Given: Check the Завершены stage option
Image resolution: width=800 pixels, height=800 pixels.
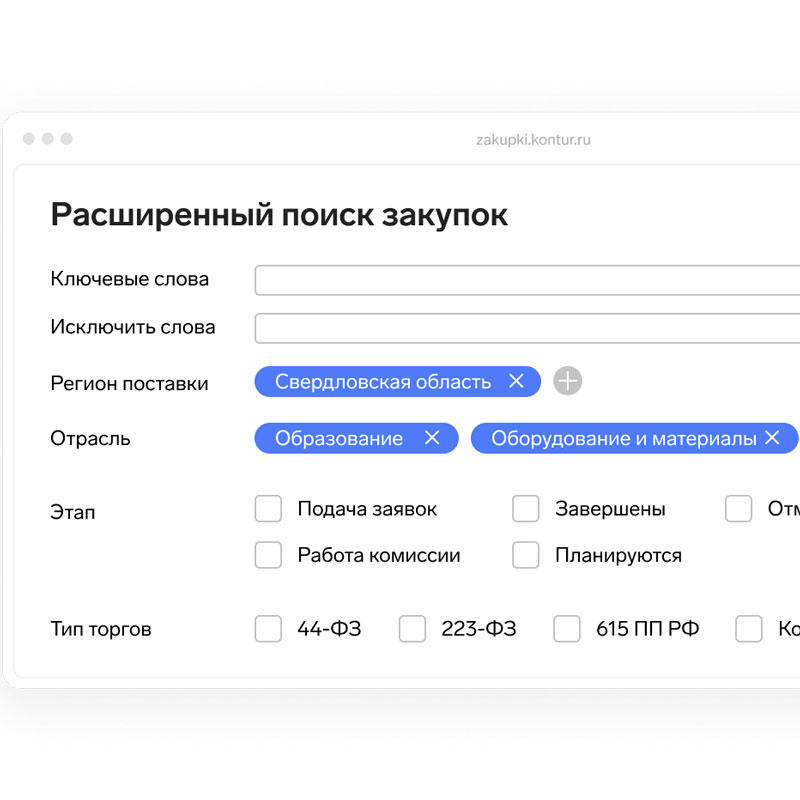Looking at the screenshot, I should (526, 509).
